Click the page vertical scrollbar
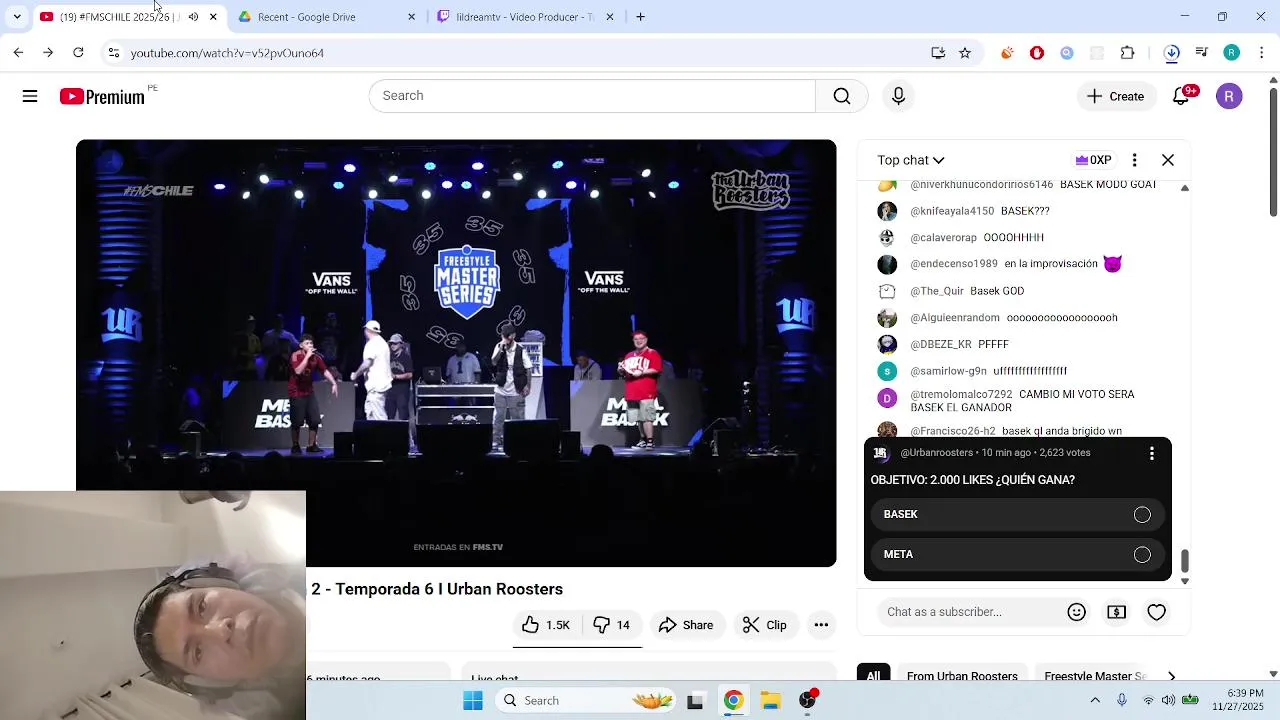Image resolution: width=1280 pixels, height=720 pixels. (x=1273, y=150)
